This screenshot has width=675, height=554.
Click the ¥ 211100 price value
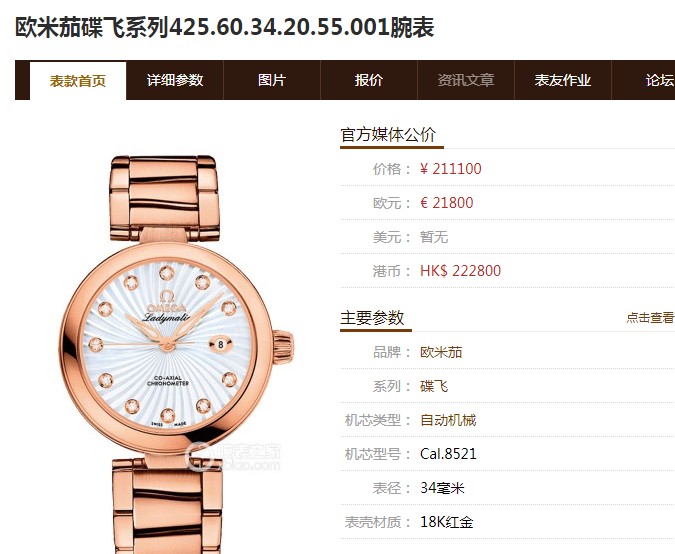pyautogui.click(x=451, y=169)
